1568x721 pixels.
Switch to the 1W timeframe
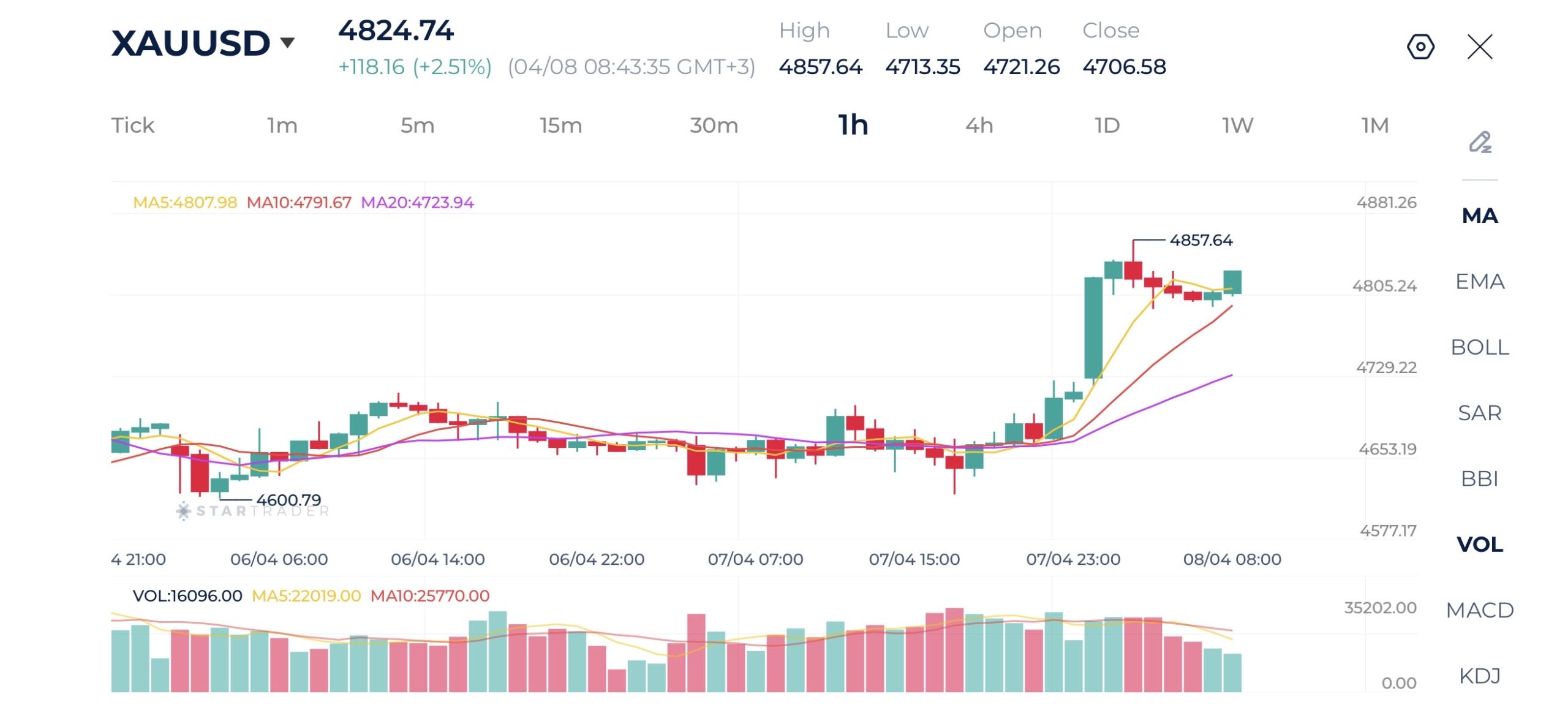1237,126
